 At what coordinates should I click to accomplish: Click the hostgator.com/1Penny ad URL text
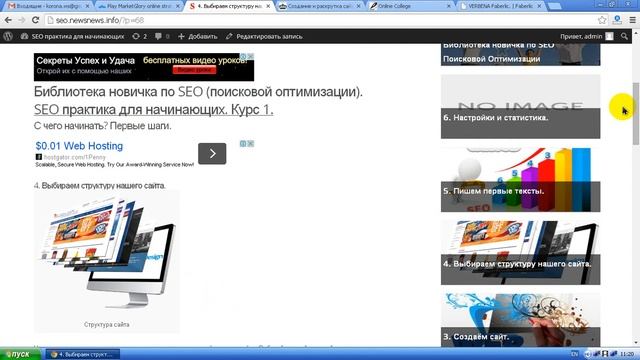[x=74, y=157]
